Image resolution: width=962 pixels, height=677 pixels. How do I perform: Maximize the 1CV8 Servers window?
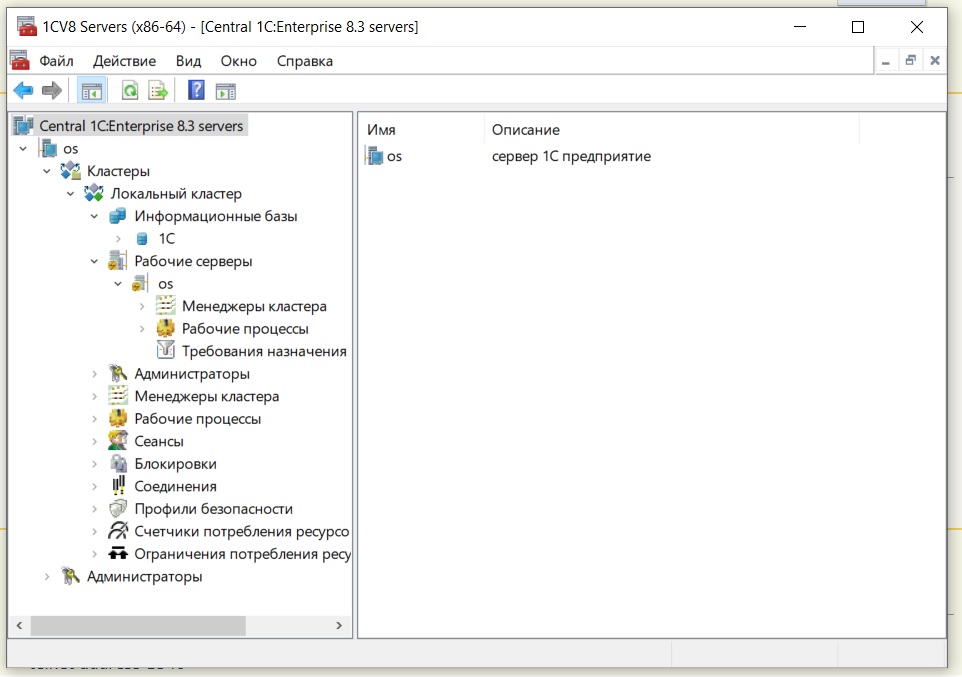pyautogui.click(x=858, y=27)
